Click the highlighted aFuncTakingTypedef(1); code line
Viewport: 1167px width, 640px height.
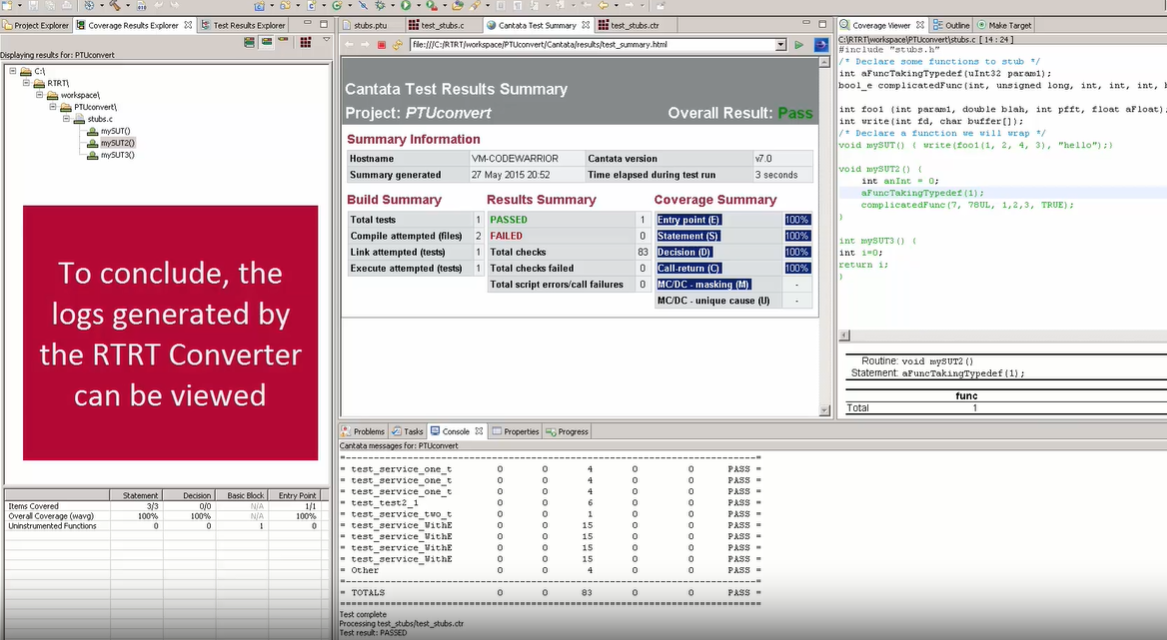click(x=922, y=193)
